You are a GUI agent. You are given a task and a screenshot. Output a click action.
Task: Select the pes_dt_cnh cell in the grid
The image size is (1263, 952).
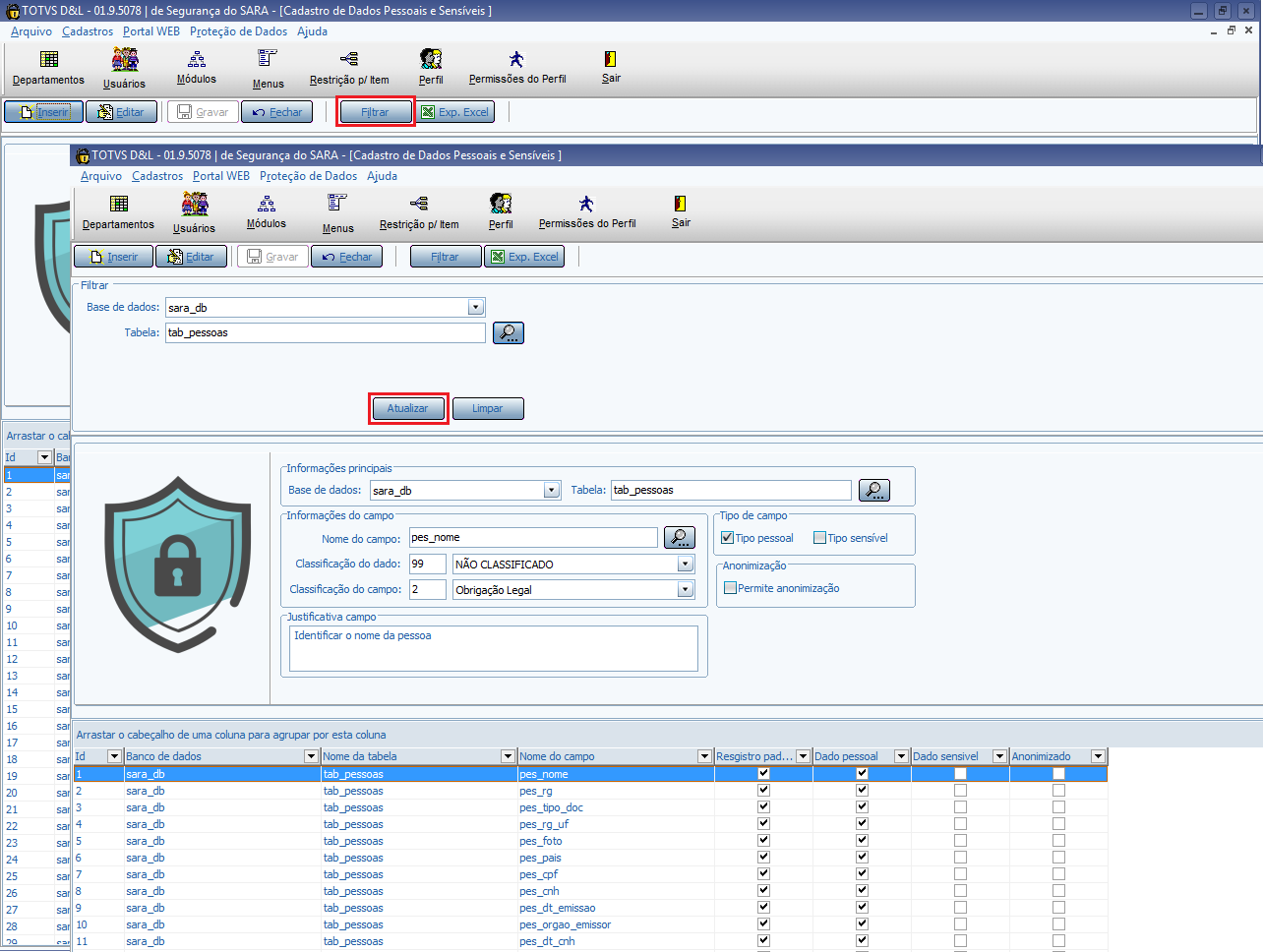tap(616, 941)
